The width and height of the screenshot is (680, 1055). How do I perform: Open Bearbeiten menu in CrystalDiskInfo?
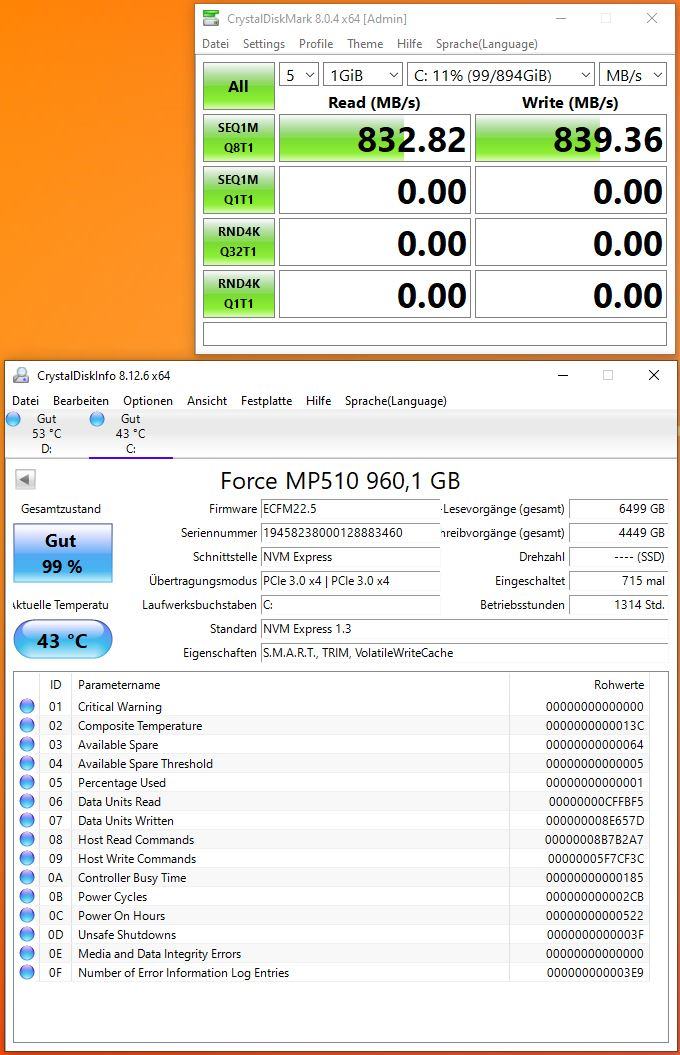[x=81, y=401]
